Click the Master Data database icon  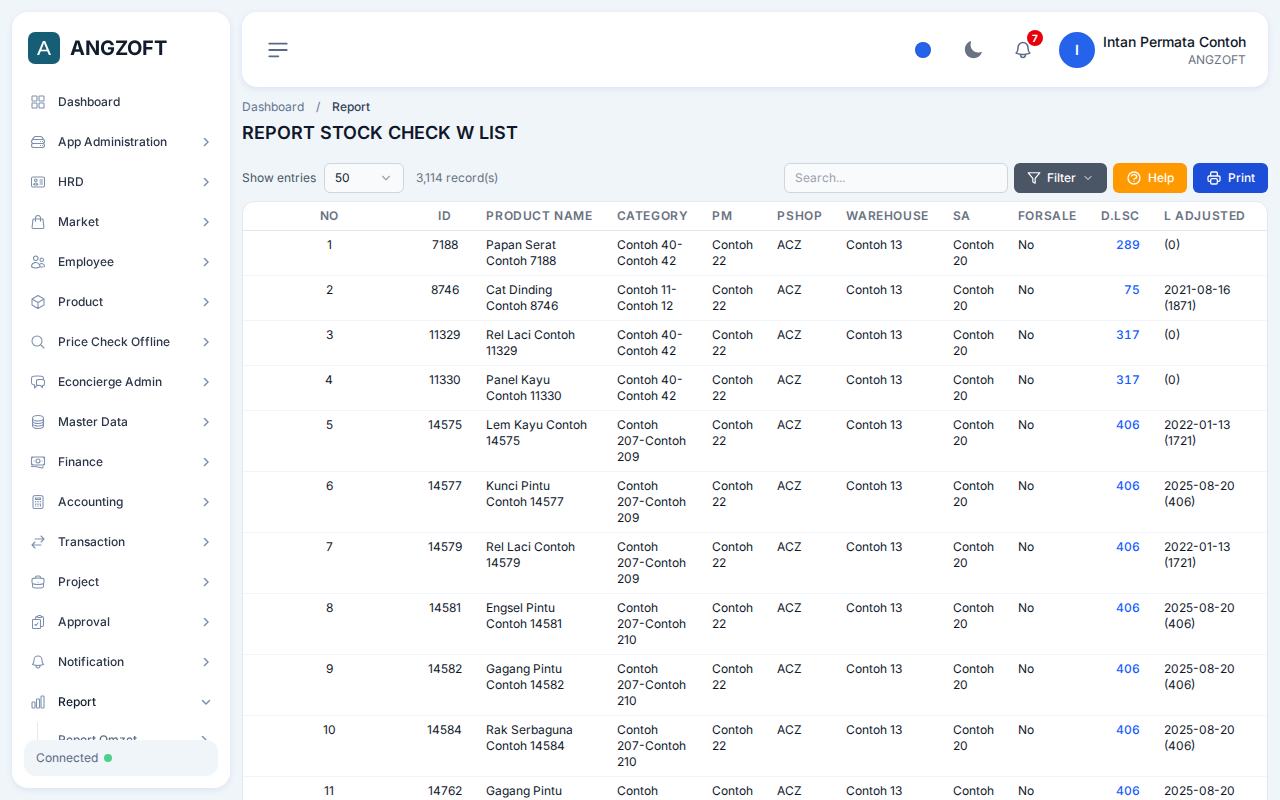click(38, 422)
